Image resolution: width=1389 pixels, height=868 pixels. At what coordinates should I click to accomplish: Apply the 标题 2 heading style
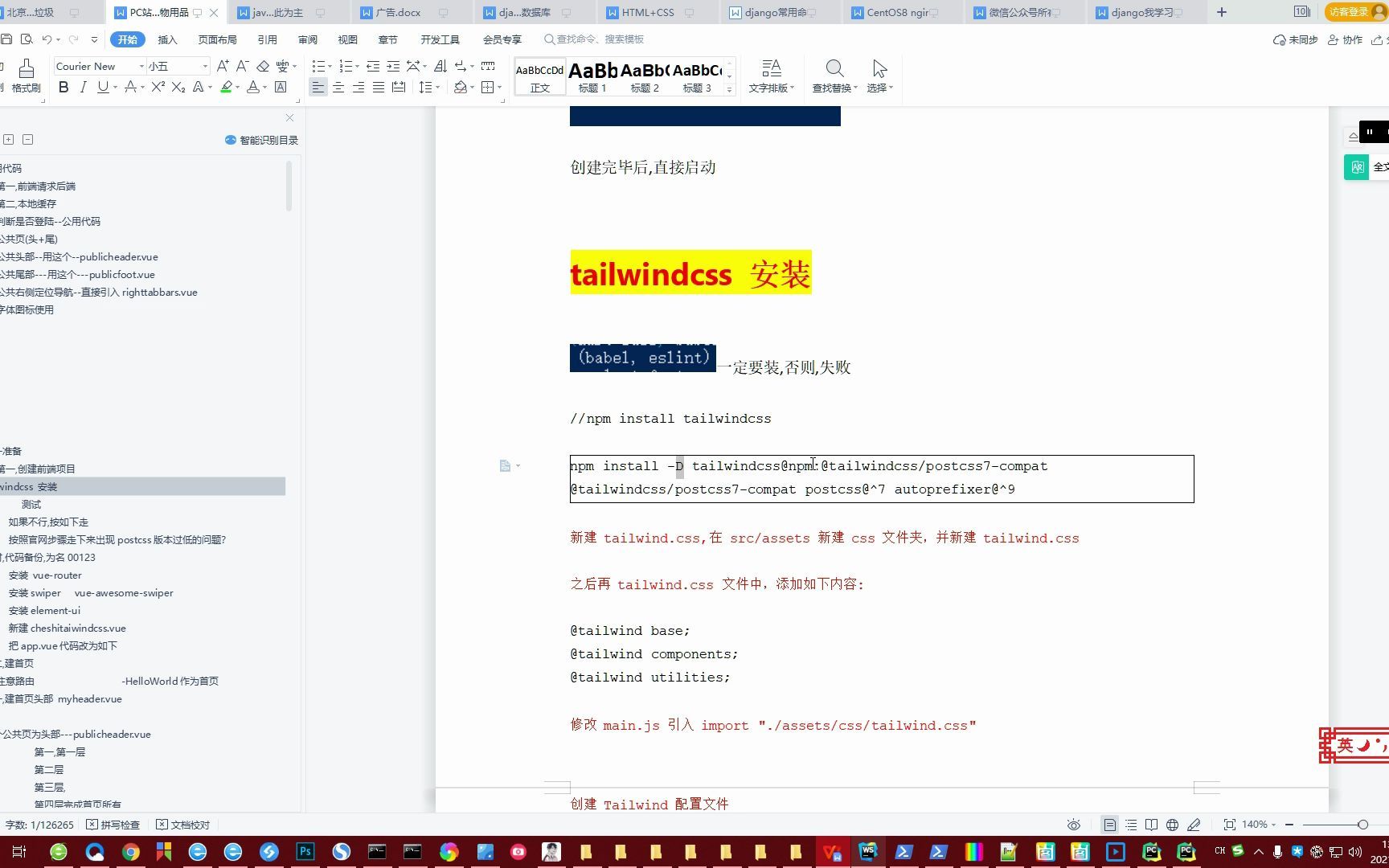point(645,77)
